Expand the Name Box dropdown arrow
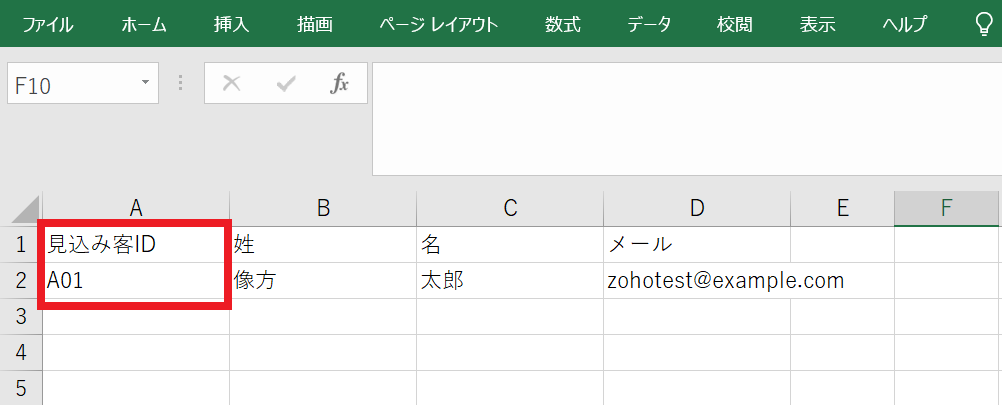The width and height of the screenshot is (1002, 405). (146, 84)
